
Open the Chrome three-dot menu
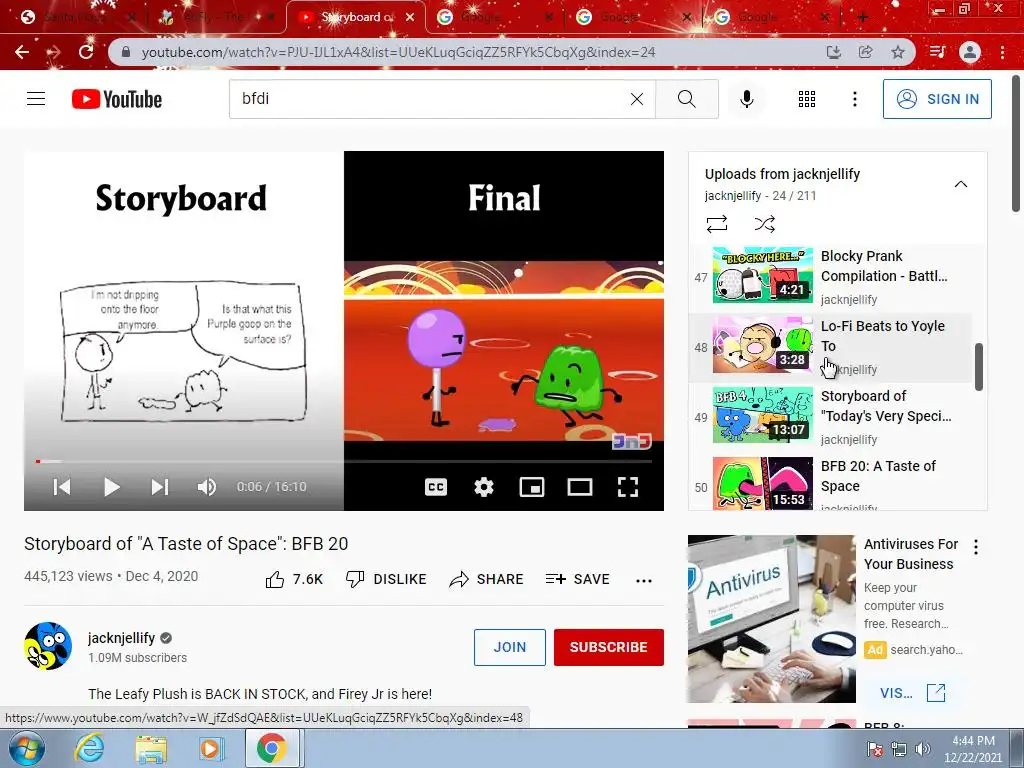1002,52
